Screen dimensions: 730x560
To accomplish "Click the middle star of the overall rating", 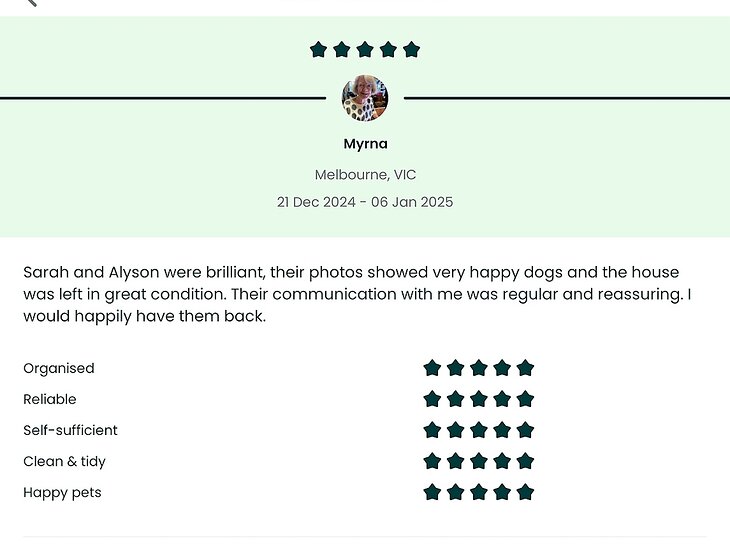I will 365,49.
